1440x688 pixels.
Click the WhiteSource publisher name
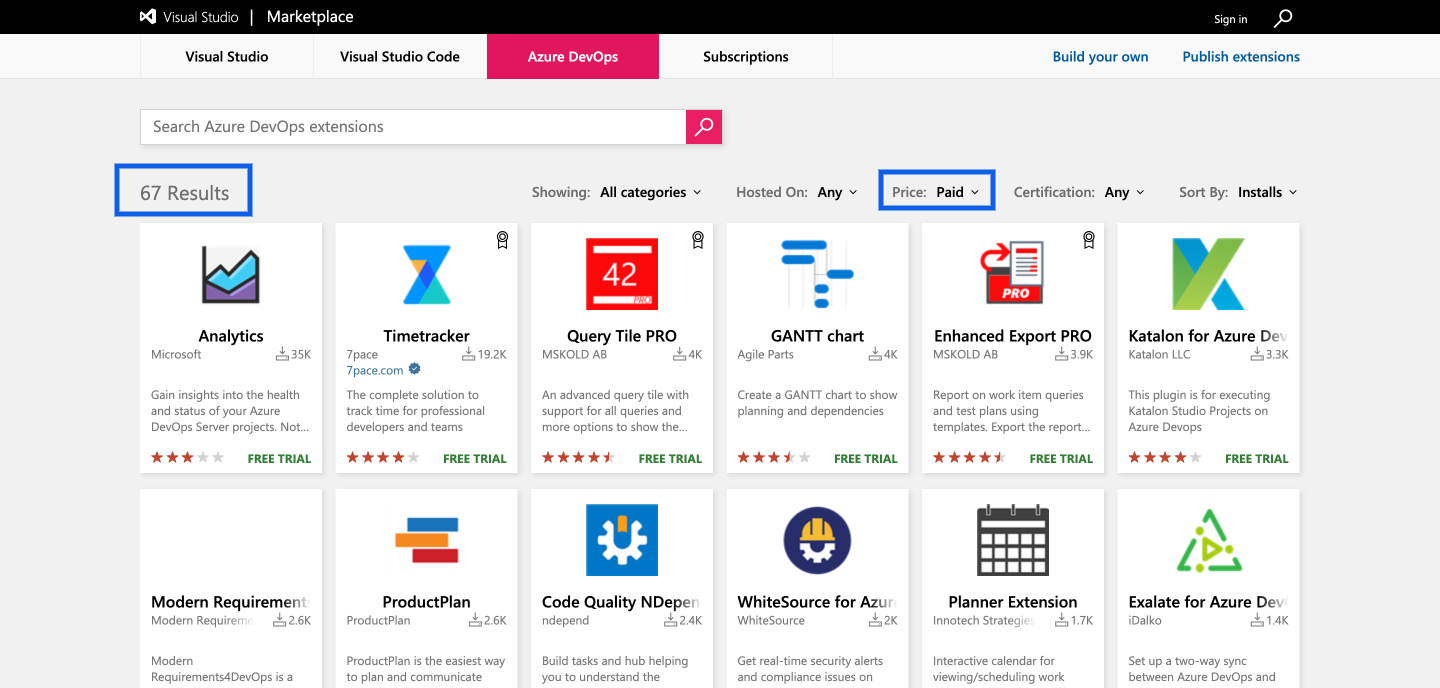[x=771, y=620]
